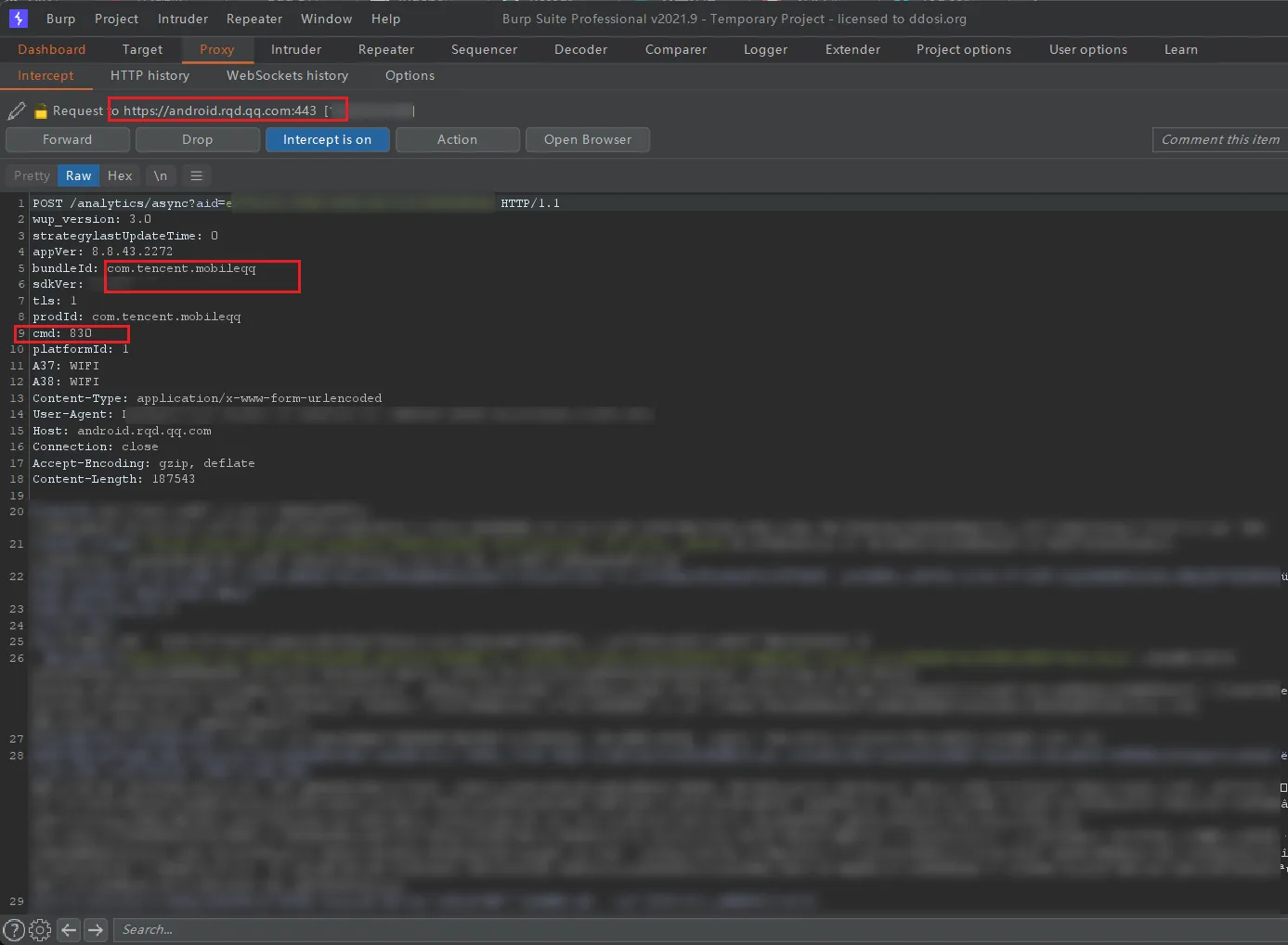Open the Repeater tool tab
Screen dimensions: 1288x945
(x=386, y=49)
